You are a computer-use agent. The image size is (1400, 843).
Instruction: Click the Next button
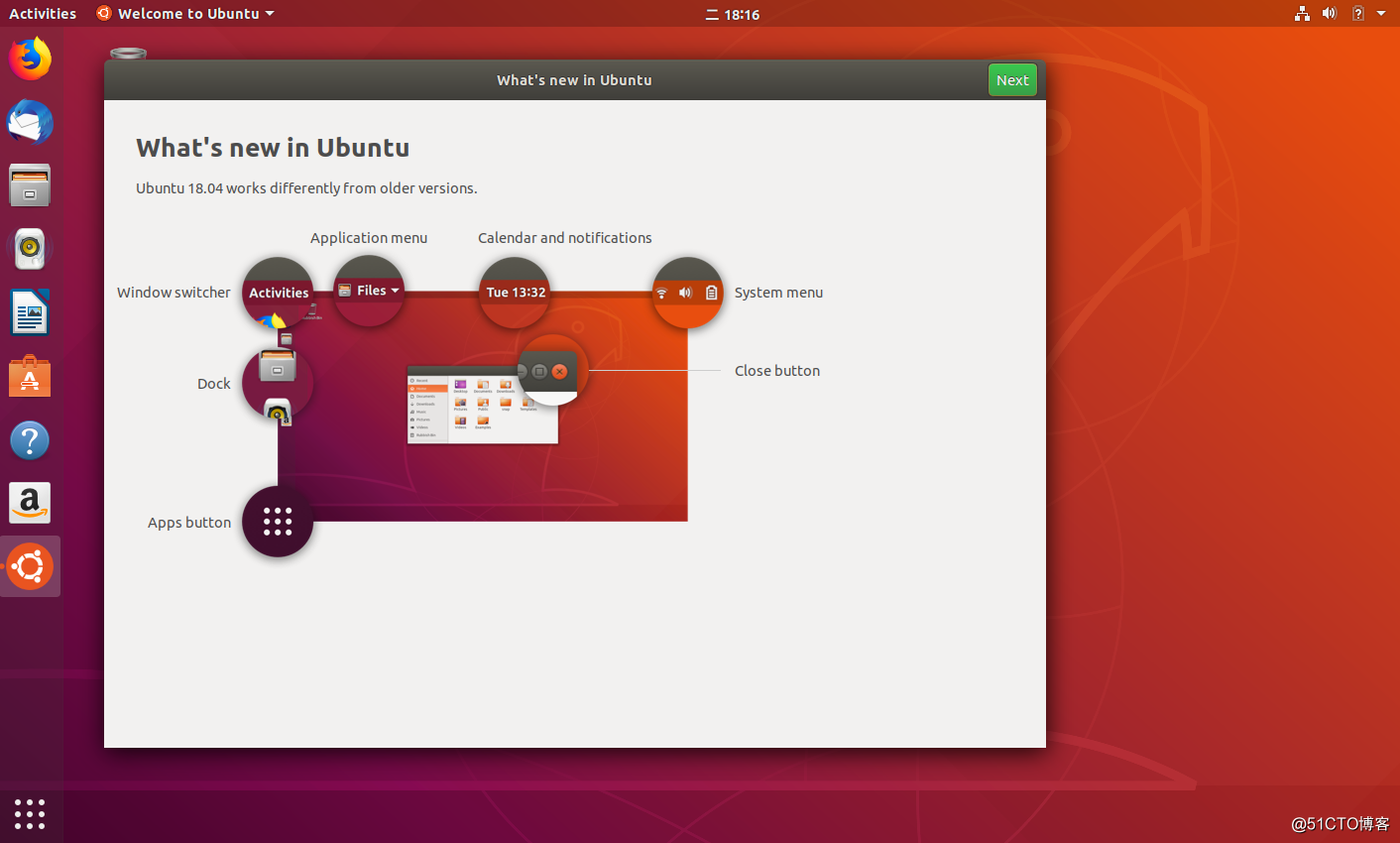[1012, 80]
